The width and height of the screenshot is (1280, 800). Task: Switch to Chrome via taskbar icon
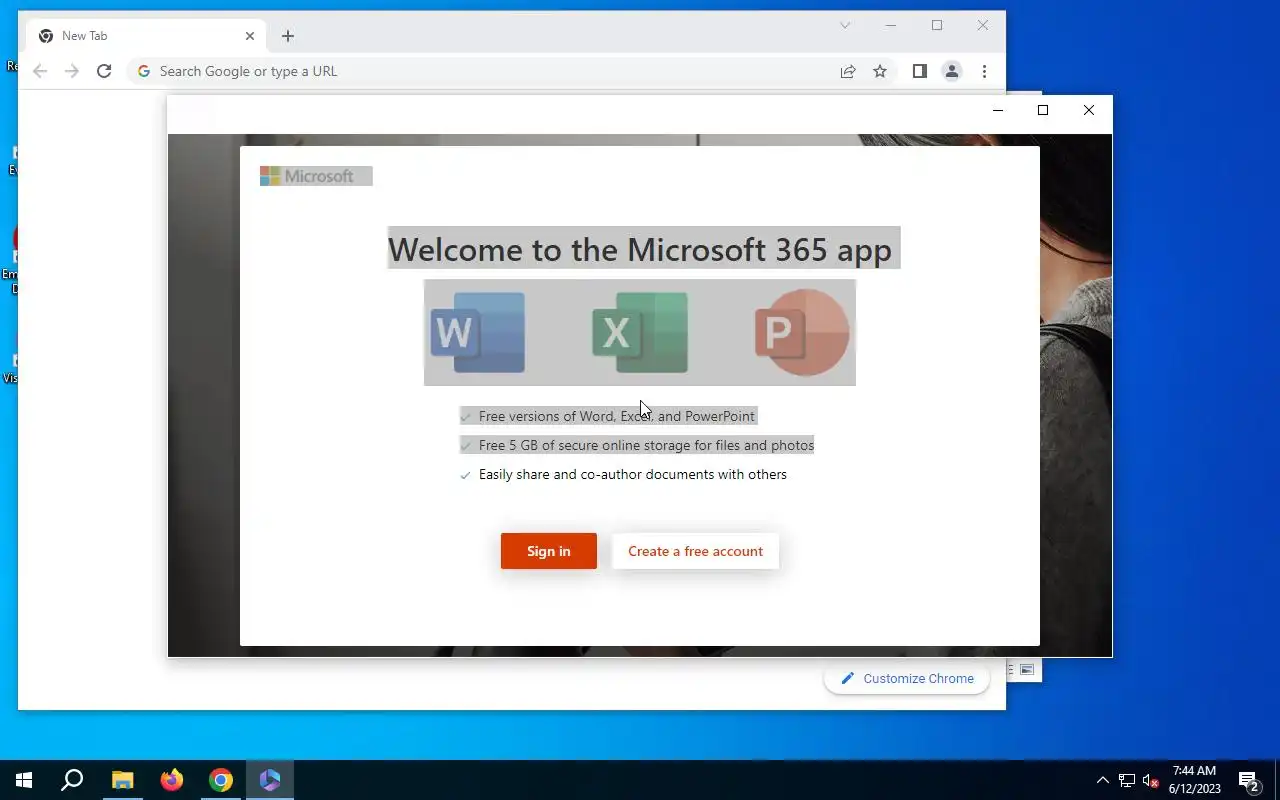point(221,780)
